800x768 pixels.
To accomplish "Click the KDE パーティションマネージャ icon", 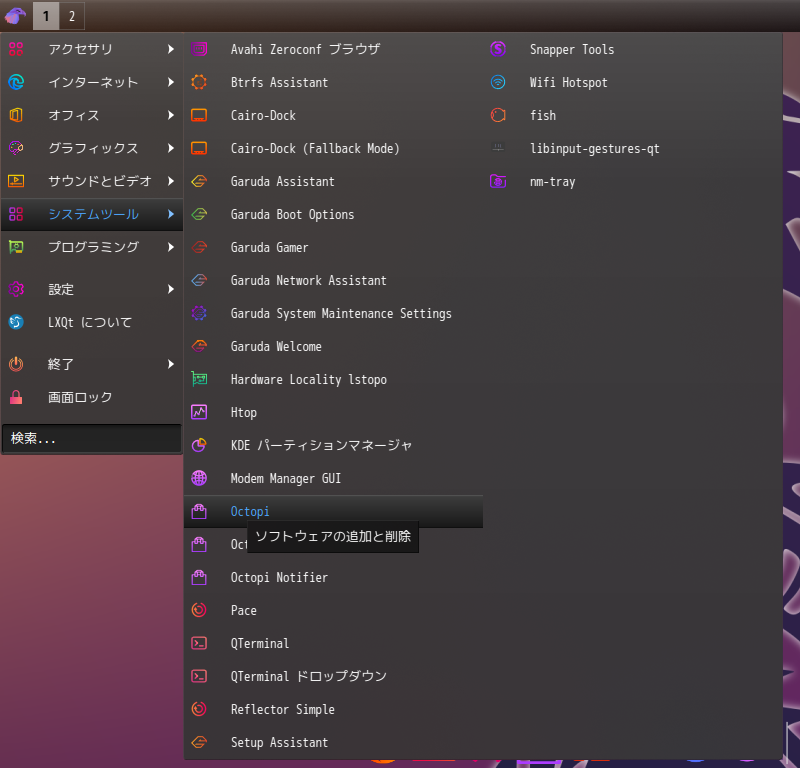I will (x=199, y=445).
